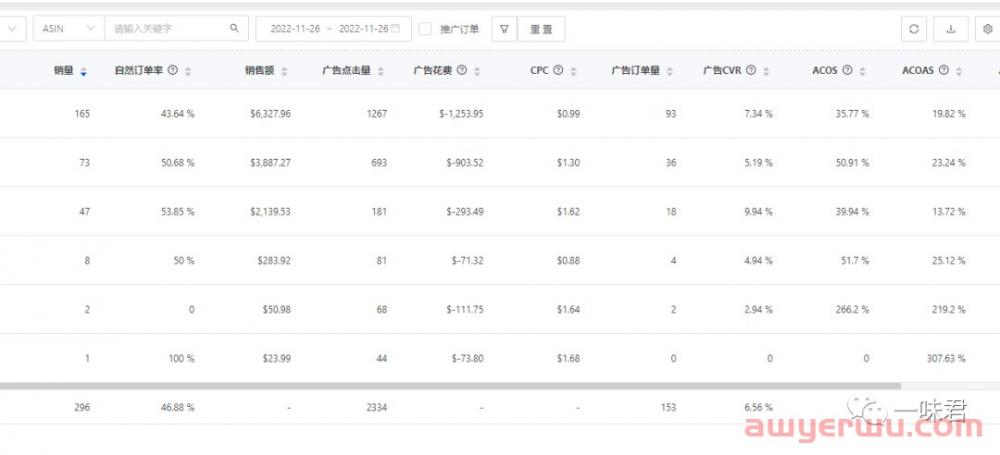Show help tooltip for ACOS
The width and height of the screenshot is (1000, 455).
click(847, 71)
